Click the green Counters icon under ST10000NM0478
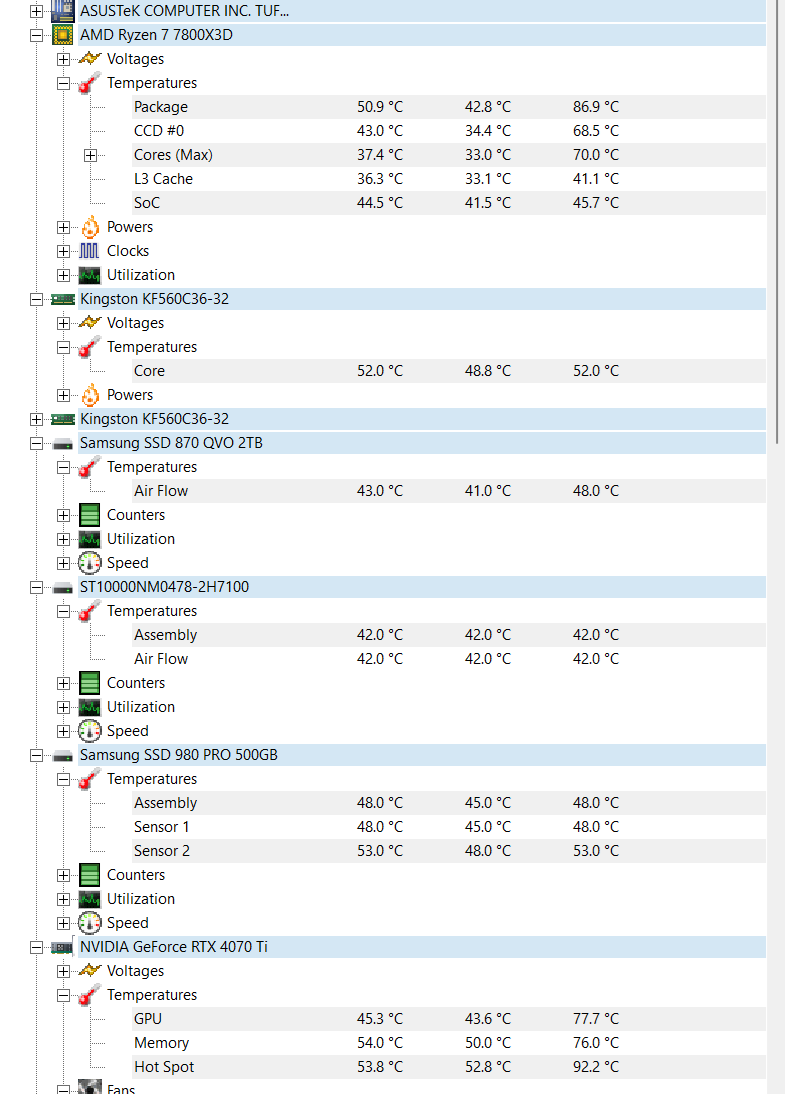This screenshot has width=785, height=1094. pyautogui.click(x=89, y=683)
